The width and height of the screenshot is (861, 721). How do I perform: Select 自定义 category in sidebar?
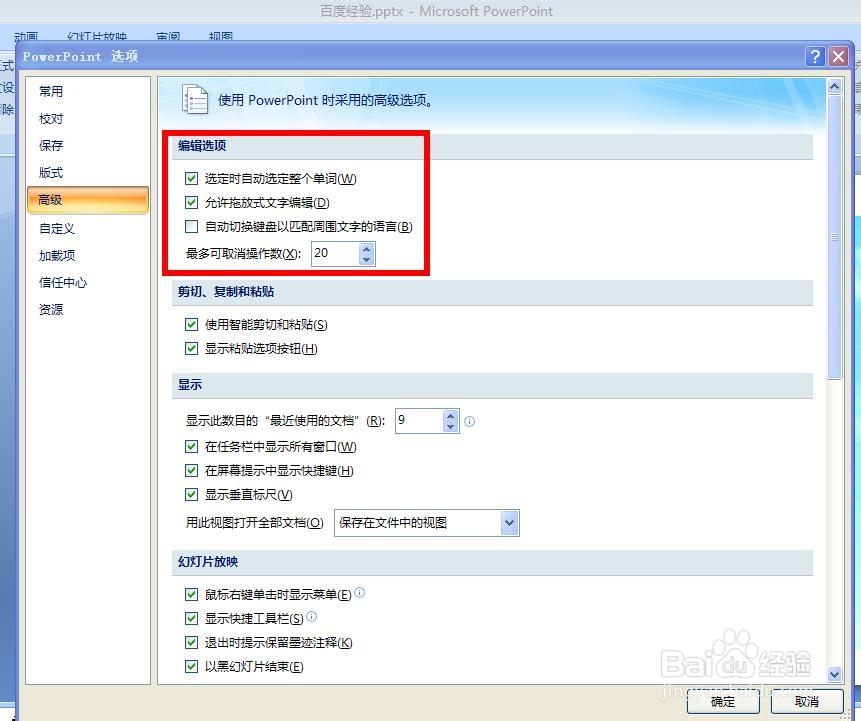click(x=88, y=228)
